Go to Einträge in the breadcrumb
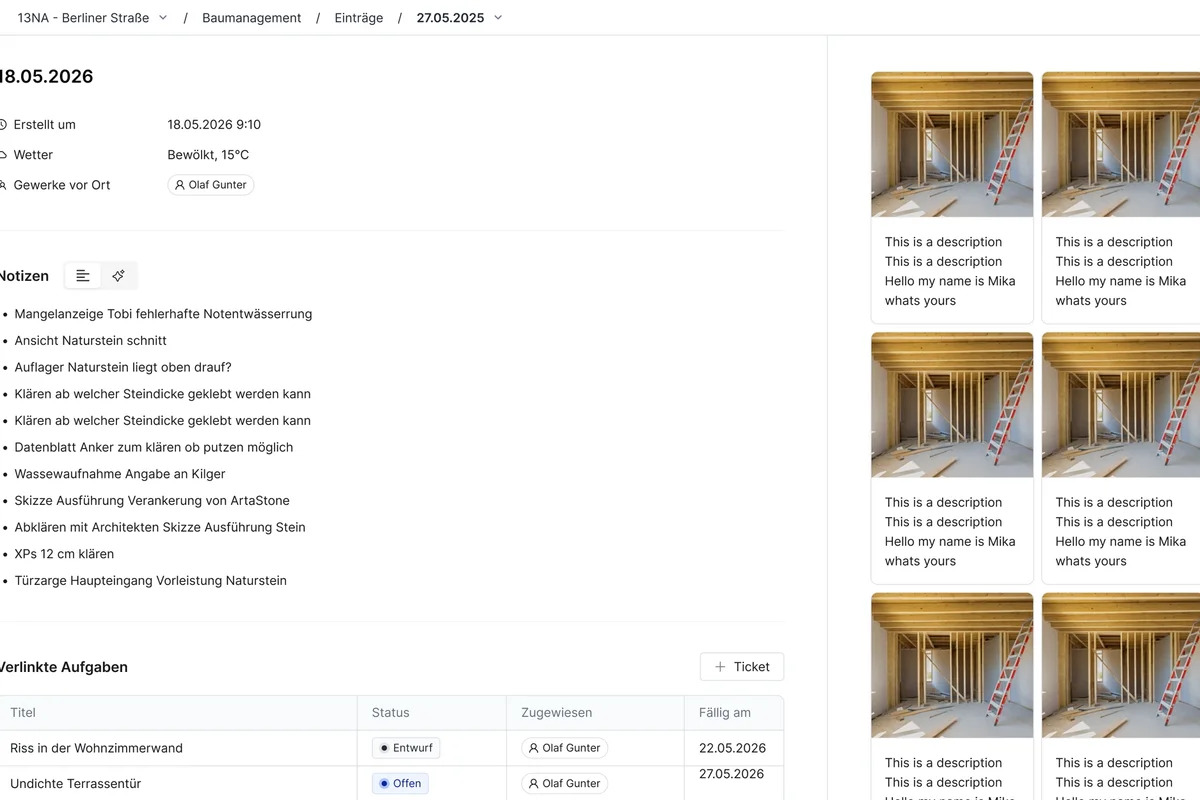 pyautogui.click(x=359, y=18)
